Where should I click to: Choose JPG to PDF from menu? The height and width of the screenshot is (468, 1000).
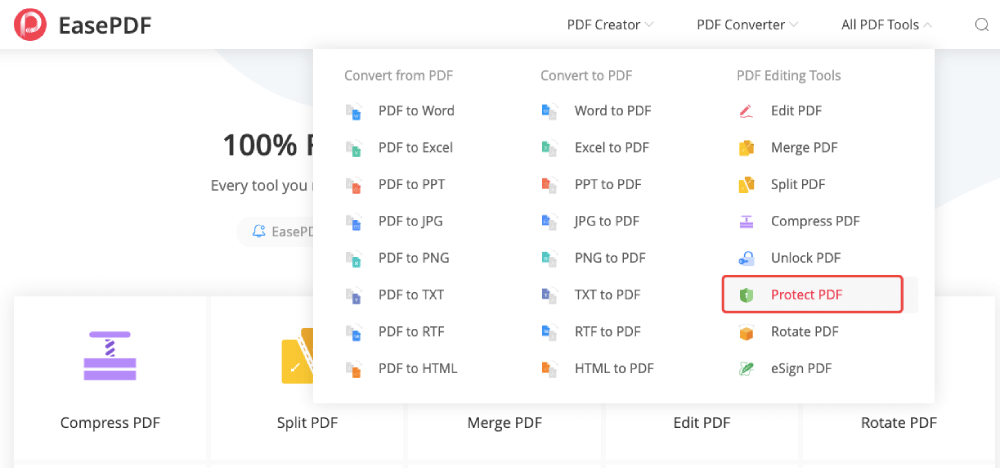[606, 221]
